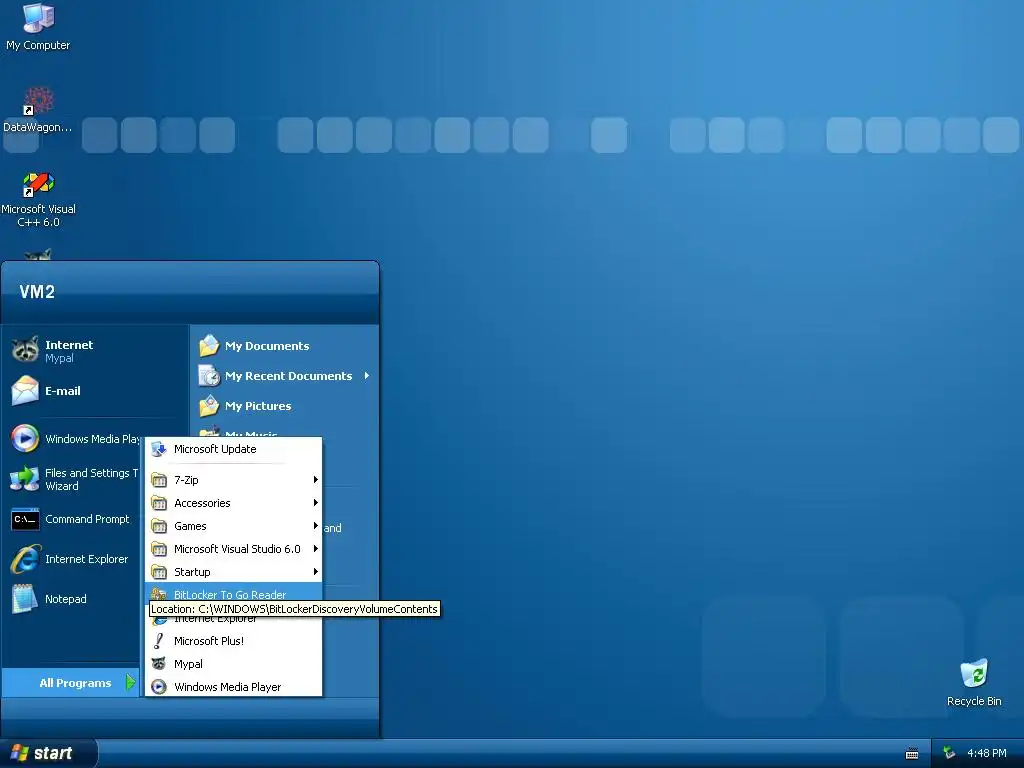Click the Accessories folder icon
Image resolution: width=1024 pixels, height=768 pixels.
click(x=159, y=503)
